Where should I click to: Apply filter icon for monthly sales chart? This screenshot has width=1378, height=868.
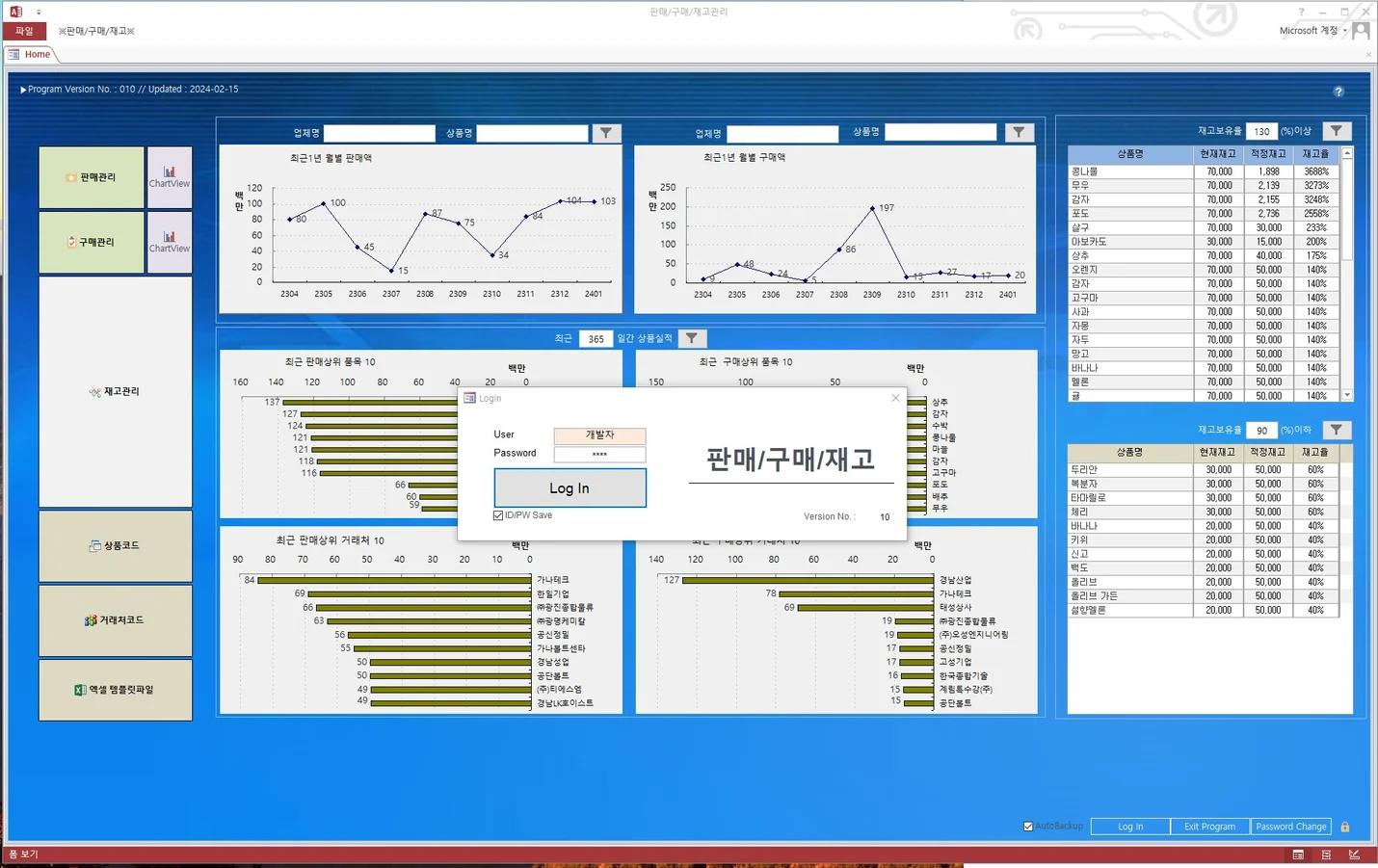[x=606, y=133]
